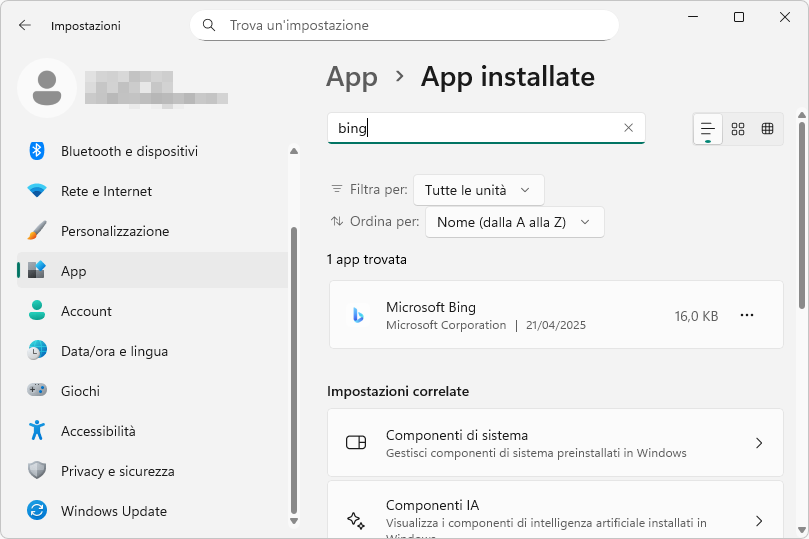Open Windows Update section
809x539 pixels.
click(153, 511)
